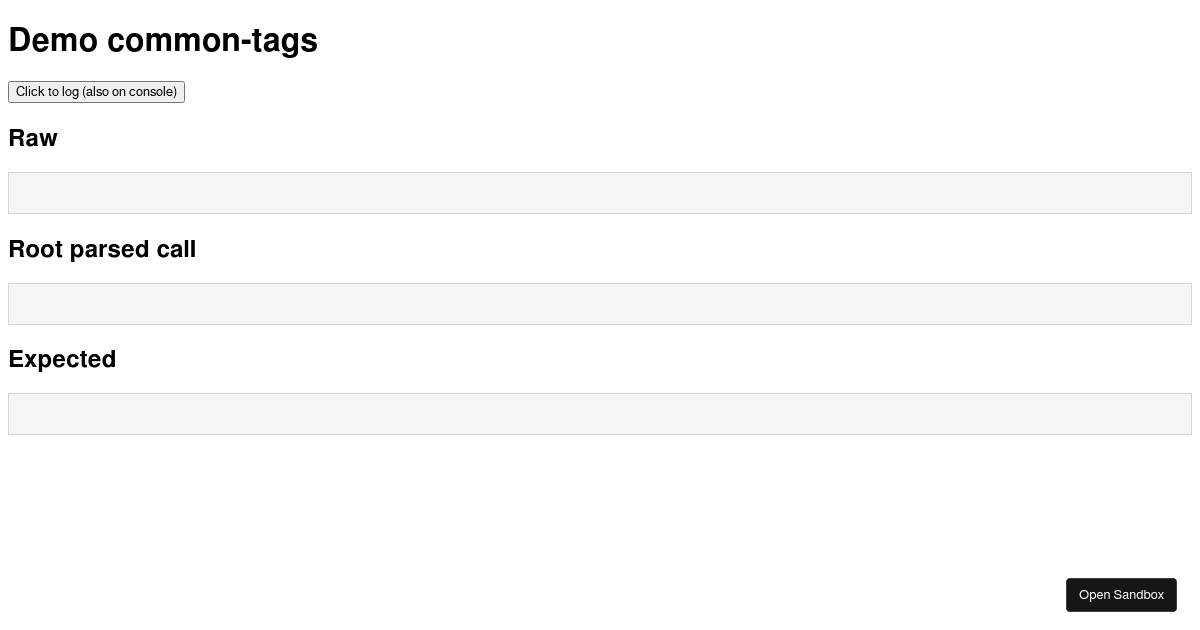This screenshot has height=630, width=1200.
Task: Click the Root parsed call heading
Action: 102,249
